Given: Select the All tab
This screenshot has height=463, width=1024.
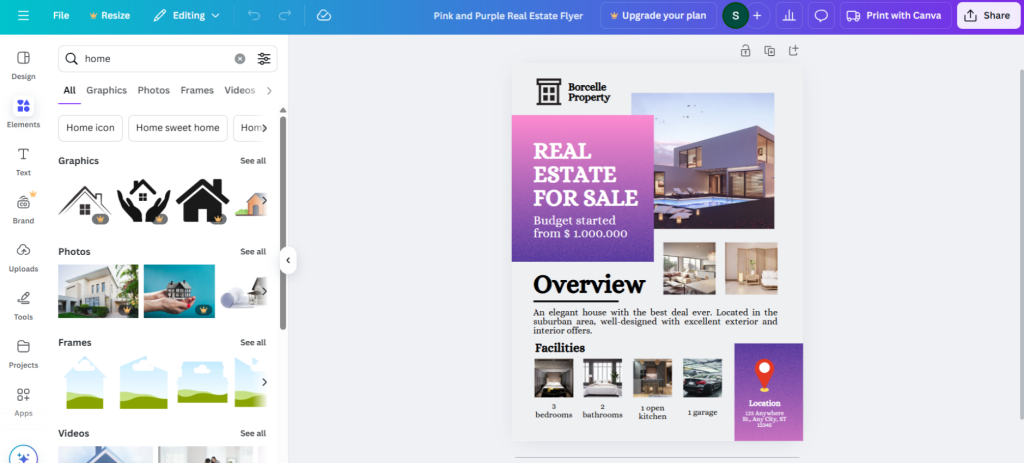Looking at the screenshot, I should [x=69, y=90].
